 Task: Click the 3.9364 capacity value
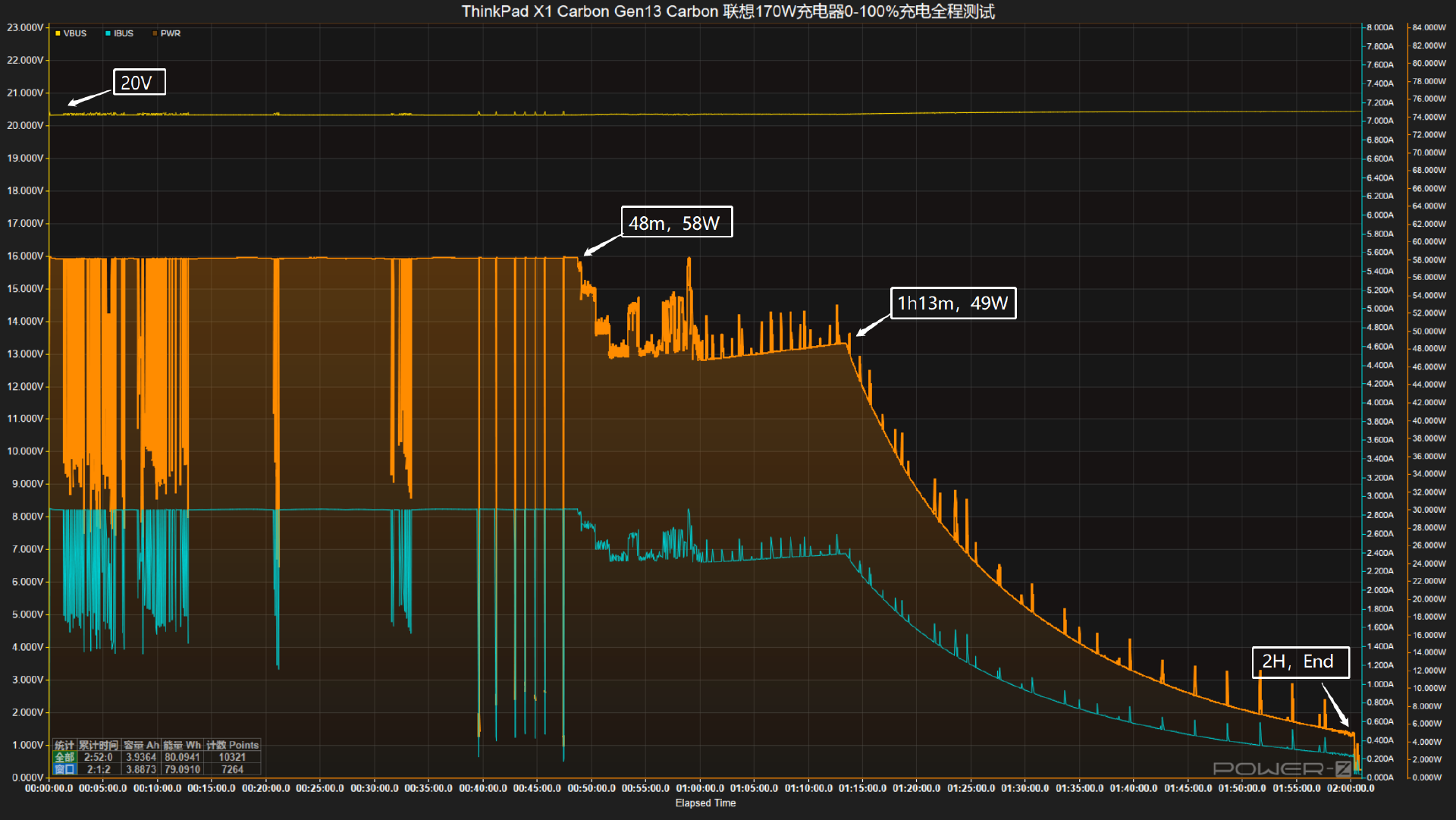point(141,757)
